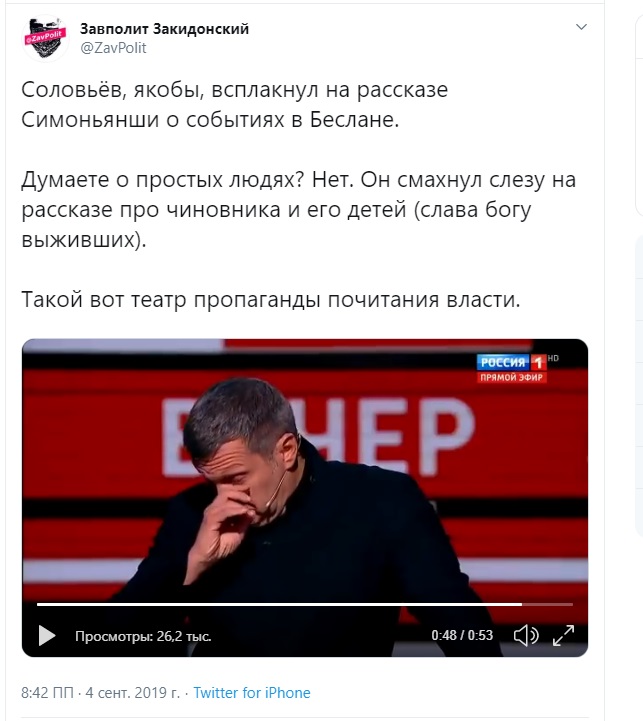
Task: Mute the video volume speaker icon
Action: (526, 635)
